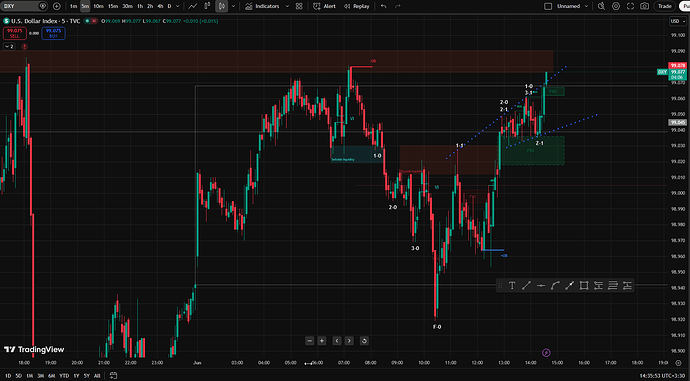Select the Arrow line tool in floating toolbar

(x=569, y=286)
